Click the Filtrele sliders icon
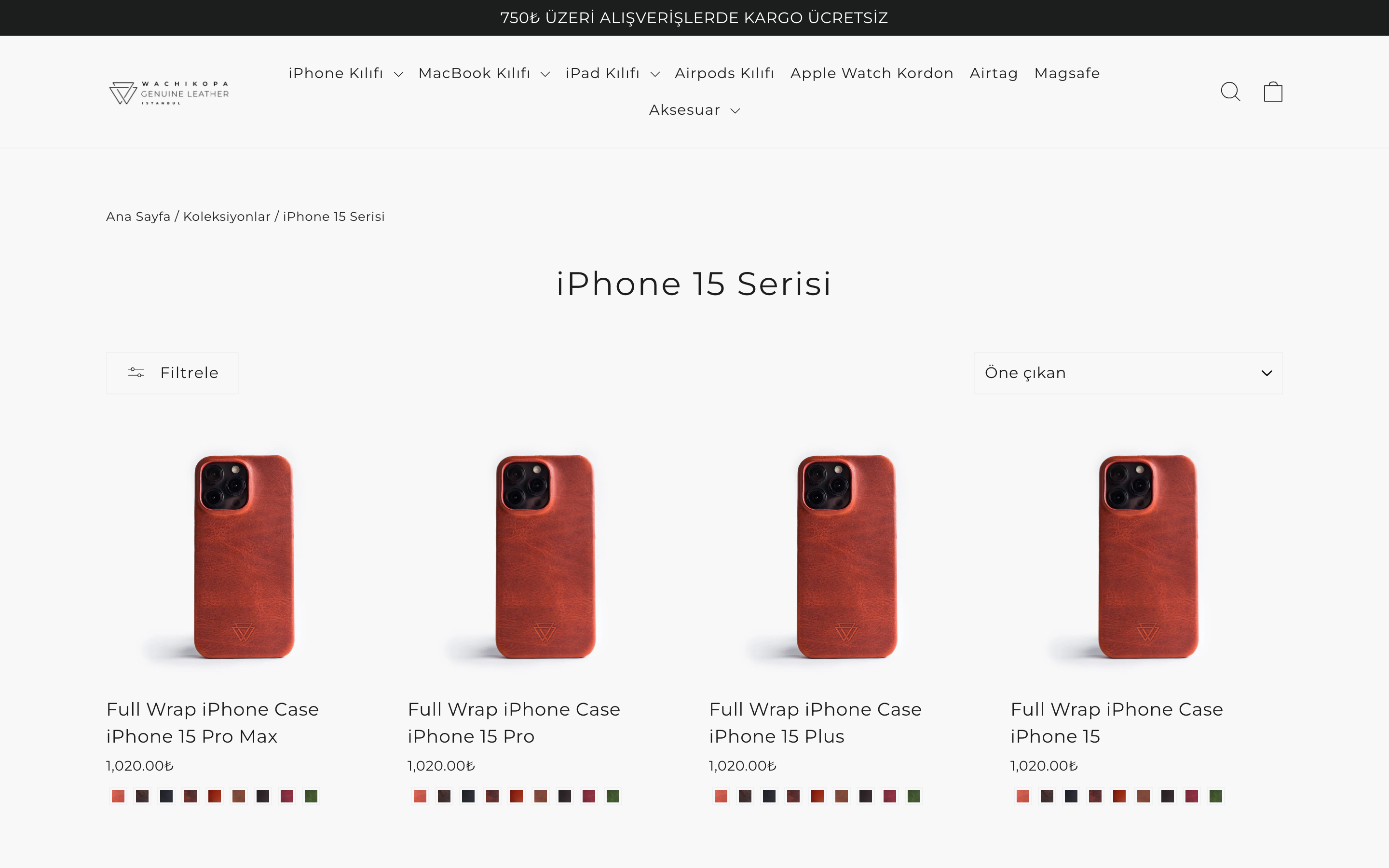Screen dimensions: 1389x868 (136, 373)
